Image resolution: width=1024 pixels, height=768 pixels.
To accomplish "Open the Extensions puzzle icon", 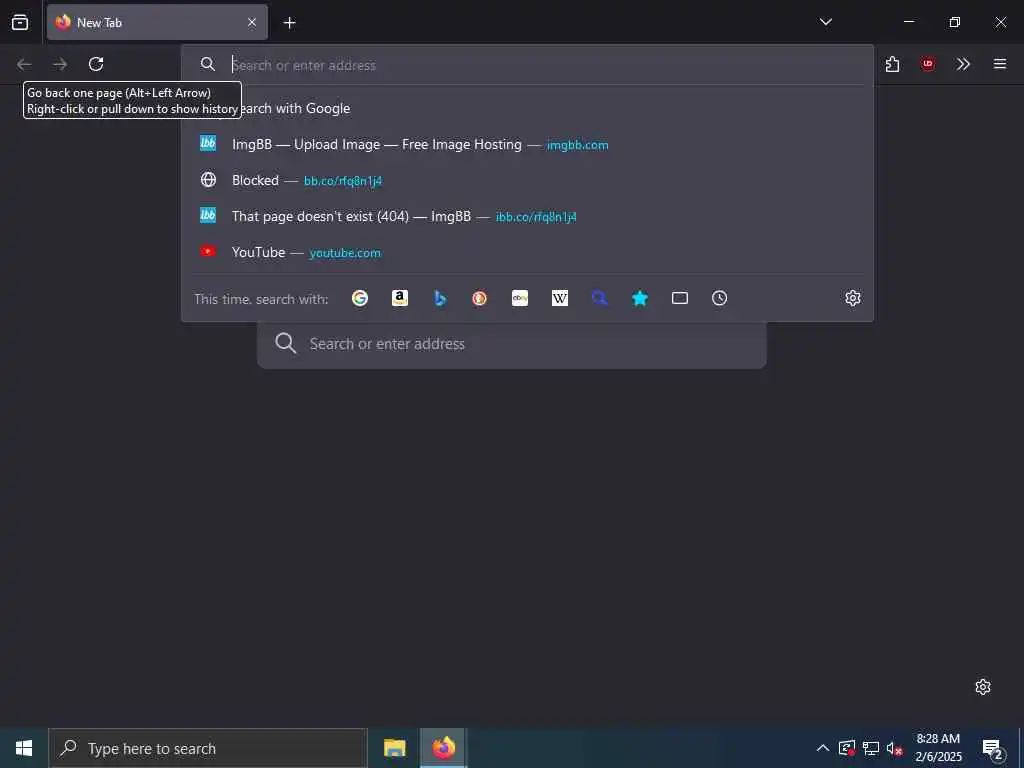I will pos(892,64).
